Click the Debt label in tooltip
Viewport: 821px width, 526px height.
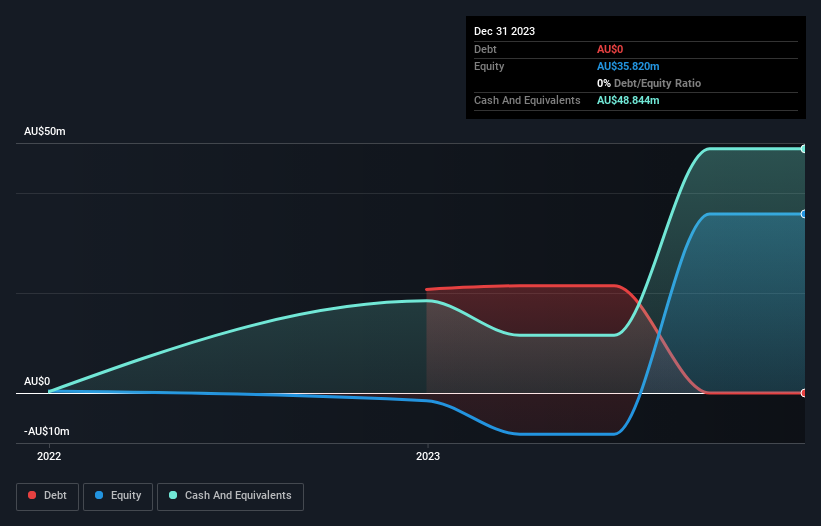click(485, 49)
